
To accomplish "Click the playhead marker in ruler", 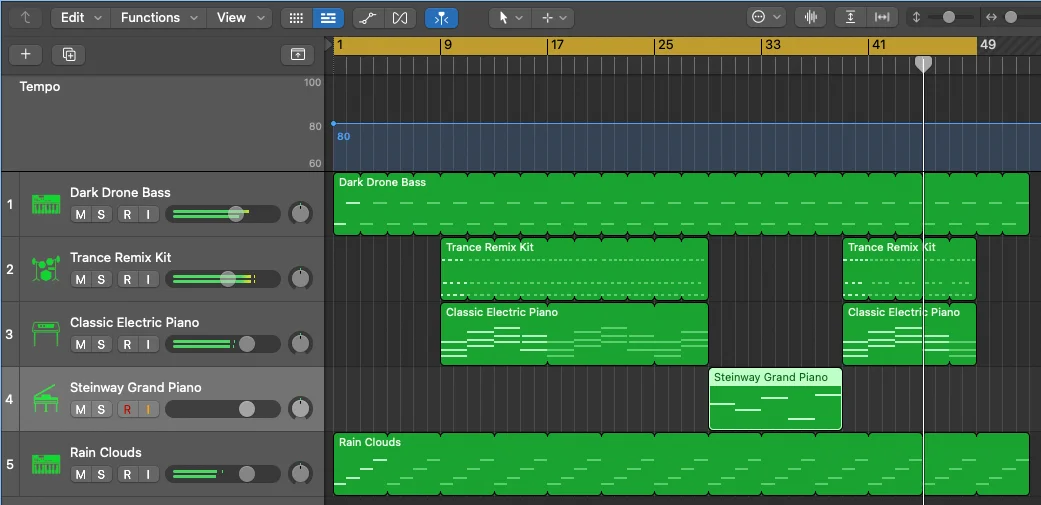I will click(923, 64).
